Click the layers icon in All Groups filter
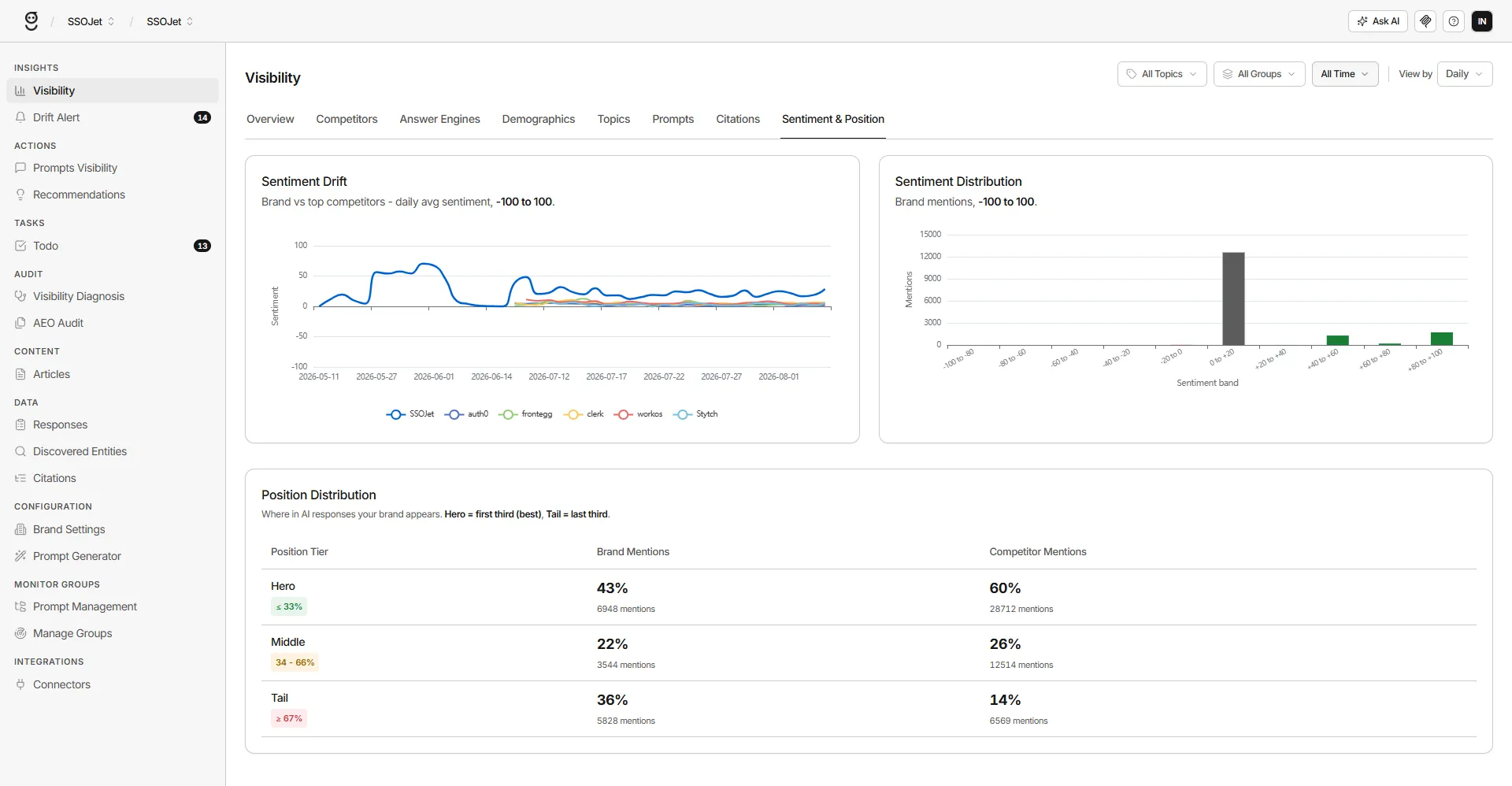 (x=1228, y=74)
